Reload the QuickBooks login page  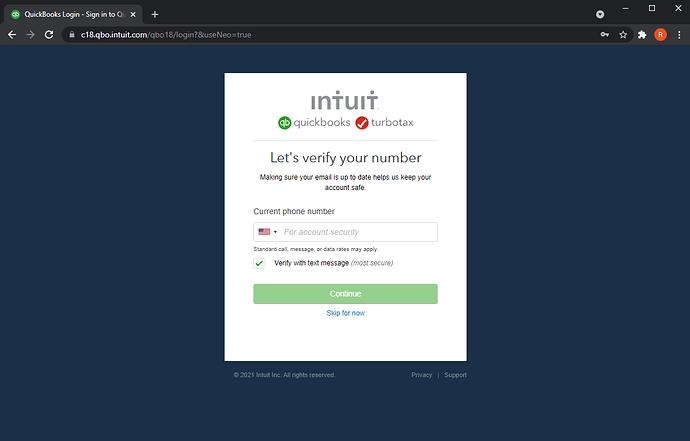(49, 35)
